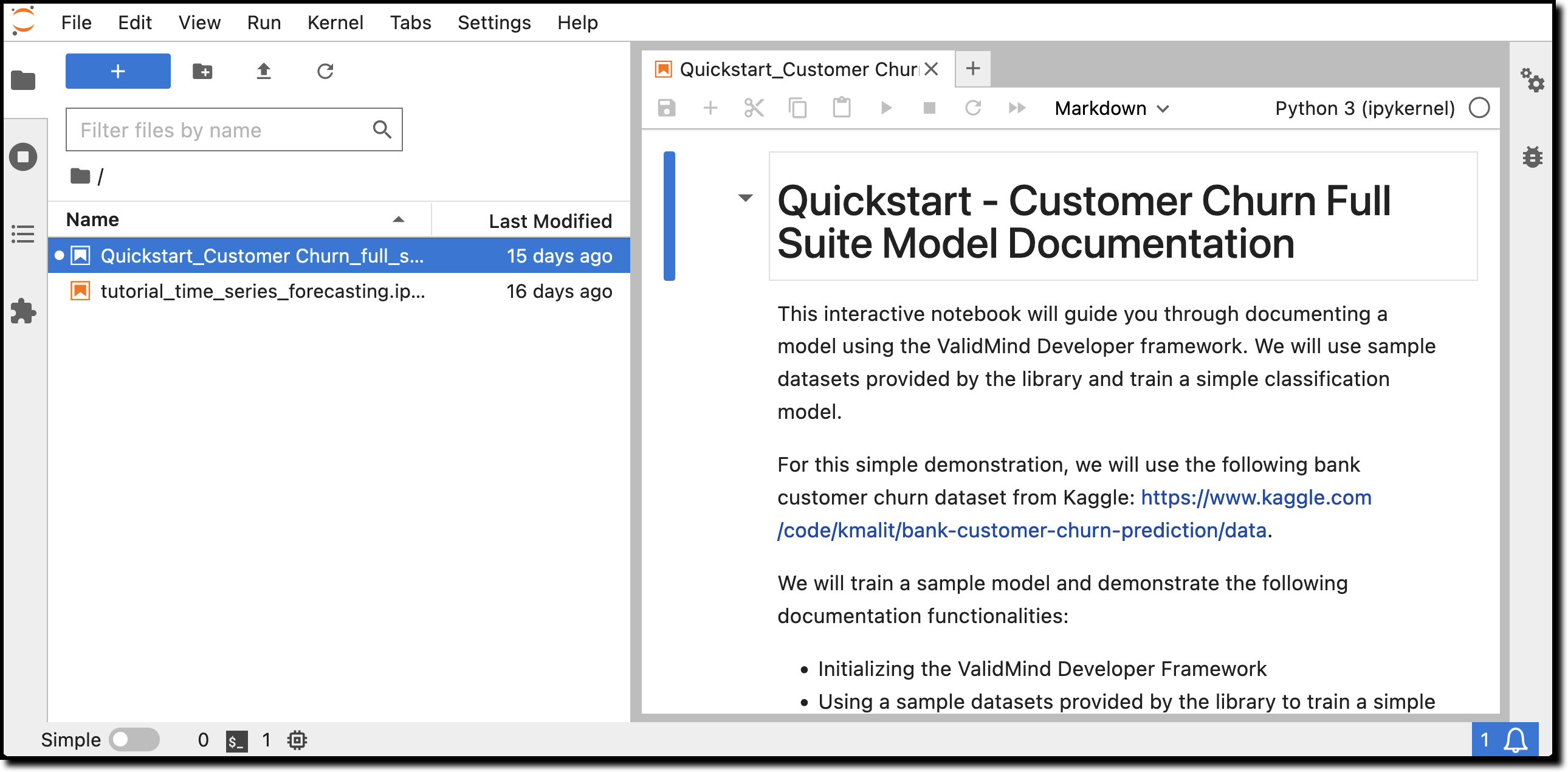The width and height of the screenshot is (1568, 772).
Task: Open the Kernel menu
Action: tap(335, 22)
